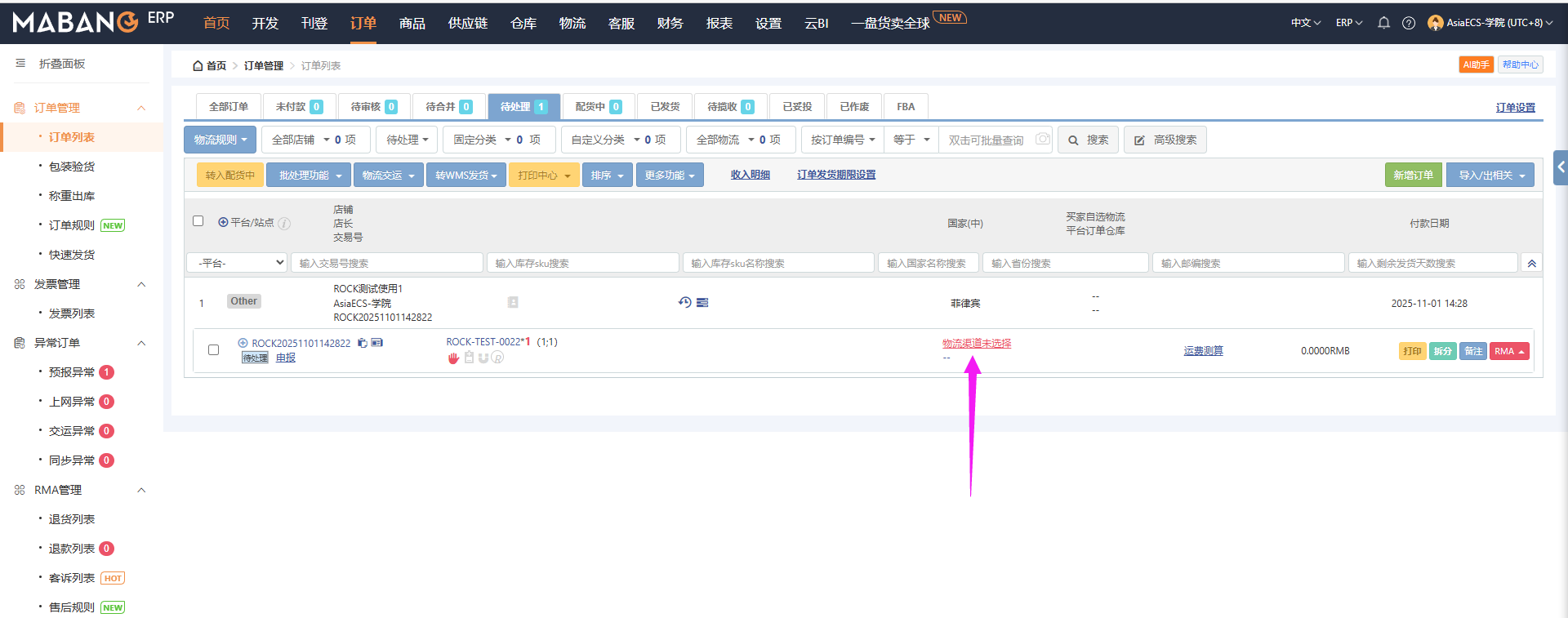The width and height of the screenshot is (1568, 618).
Task: Collapse filter row with double-chevron icon
Action: click(x=1531, y=263)
